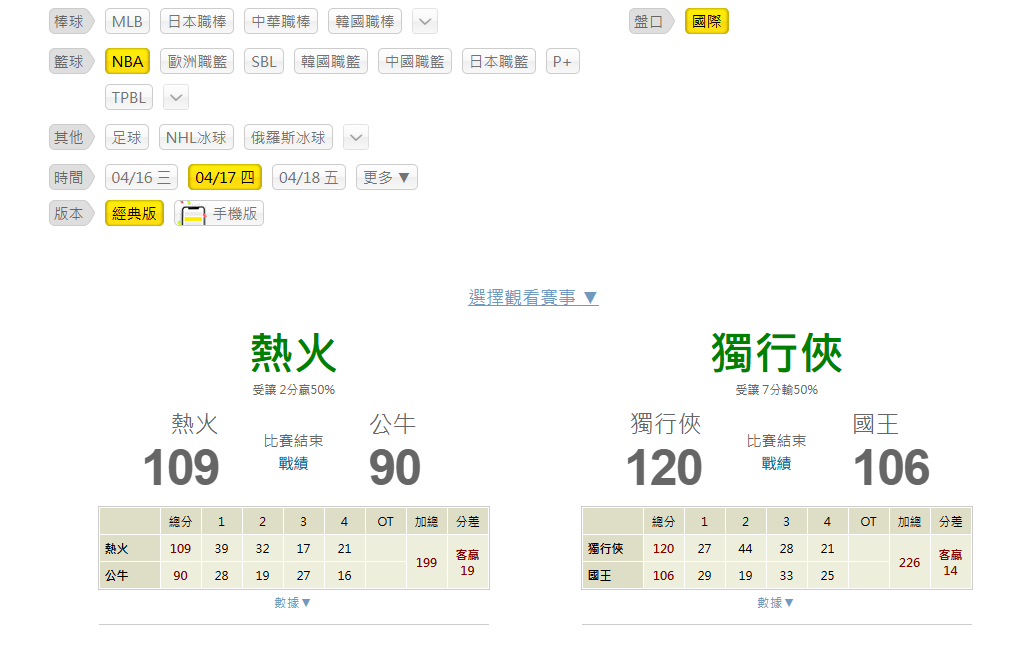Switch date to 04/17 四
Image resolution: width=1020 pixels, height=650 pixels.
(x=225, y=178)
